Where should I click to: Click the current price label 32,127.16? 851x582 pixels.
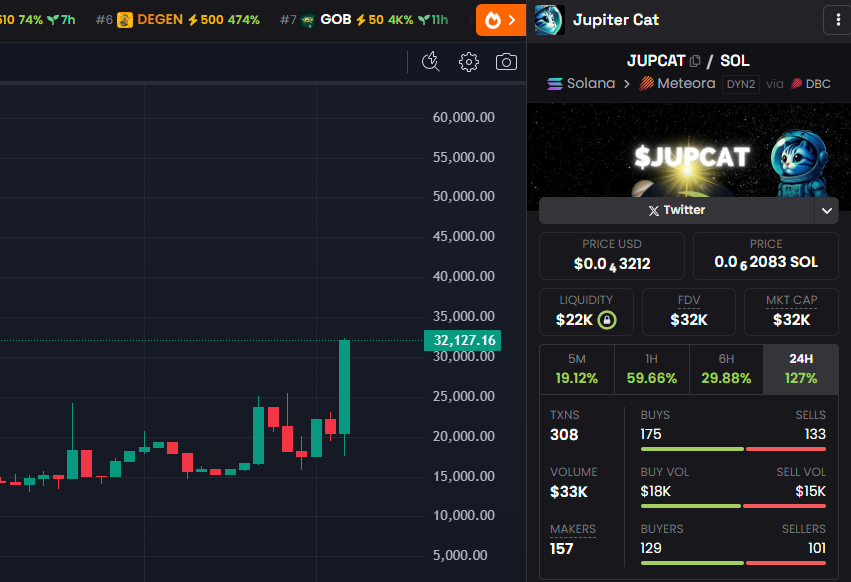point(462,340)
